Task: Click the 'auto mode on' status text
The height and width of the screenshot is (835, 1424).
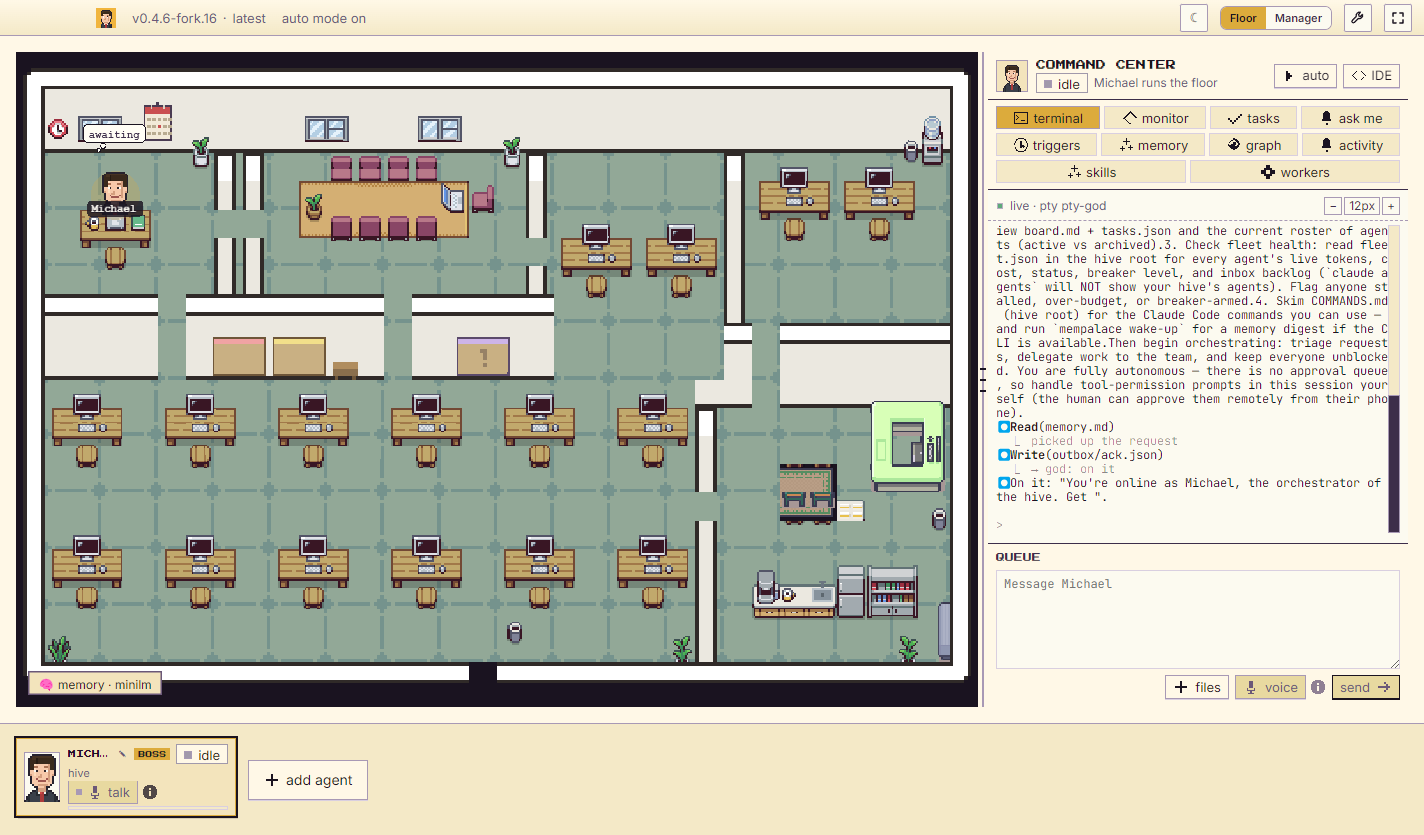Action: [x=324, y=18]
